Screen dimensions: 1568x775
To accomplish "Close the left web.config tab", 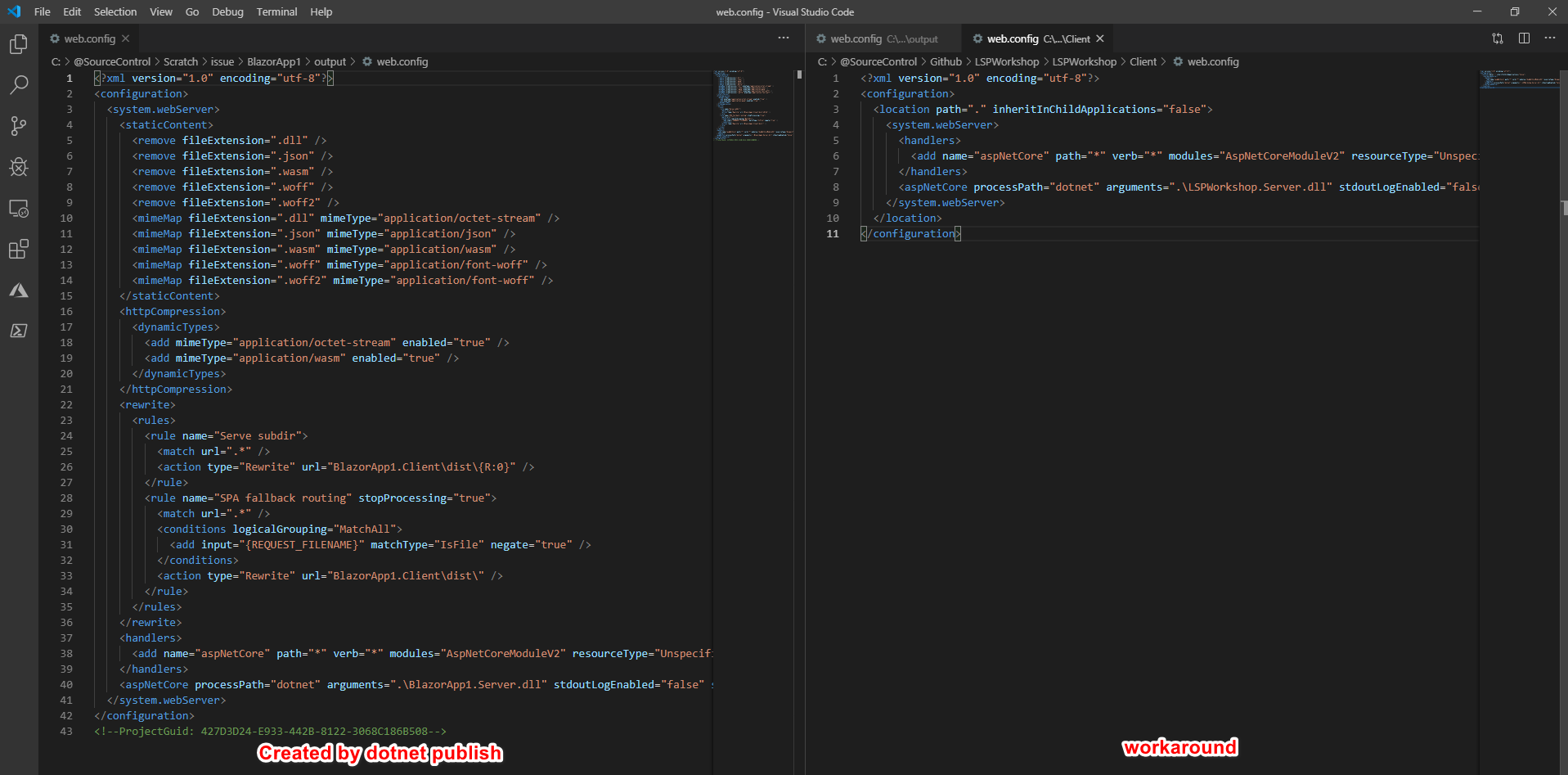I will tap(125, 38).
